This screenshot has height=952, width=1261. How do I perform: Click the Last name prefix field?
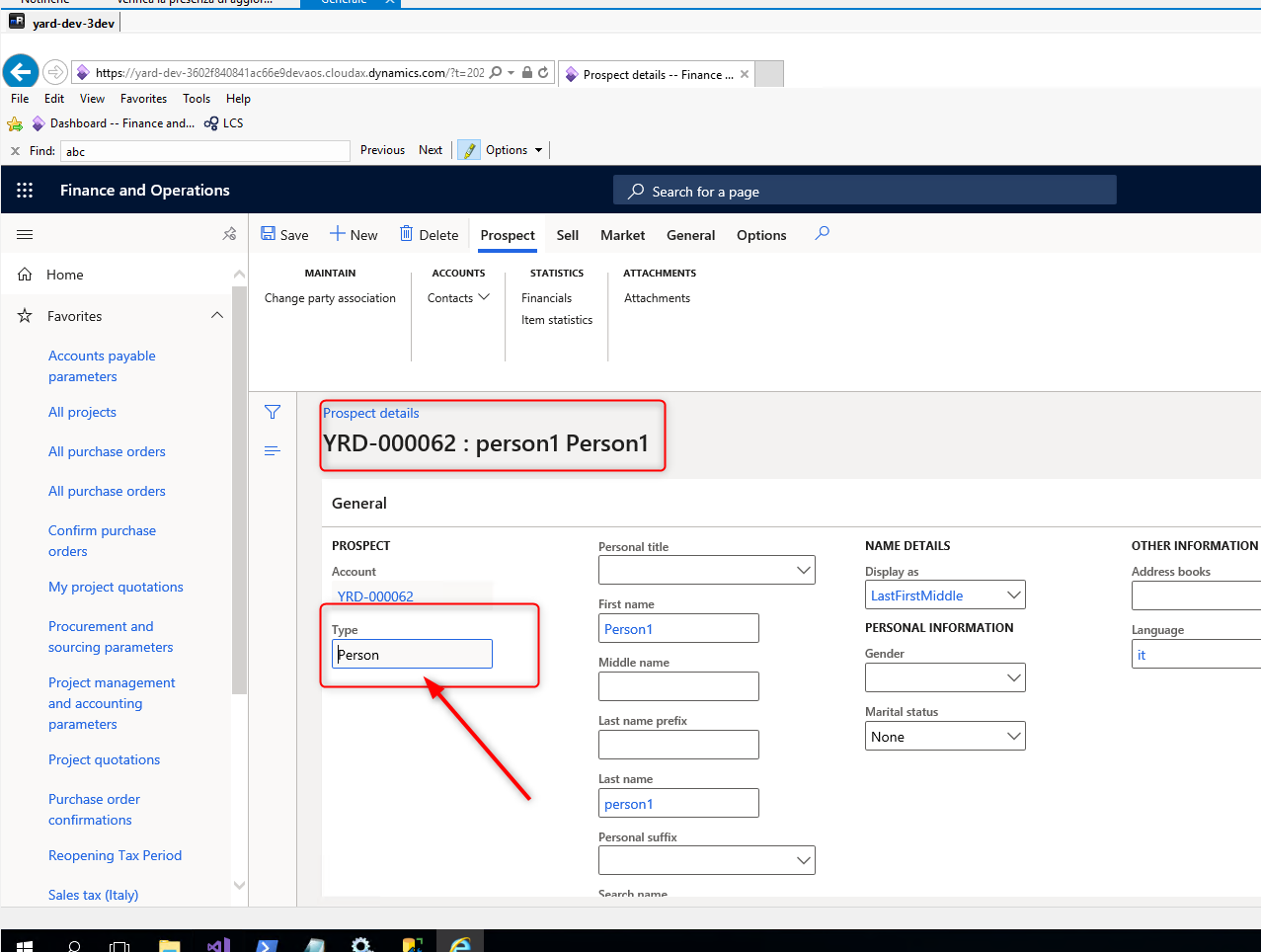[678, 745]
